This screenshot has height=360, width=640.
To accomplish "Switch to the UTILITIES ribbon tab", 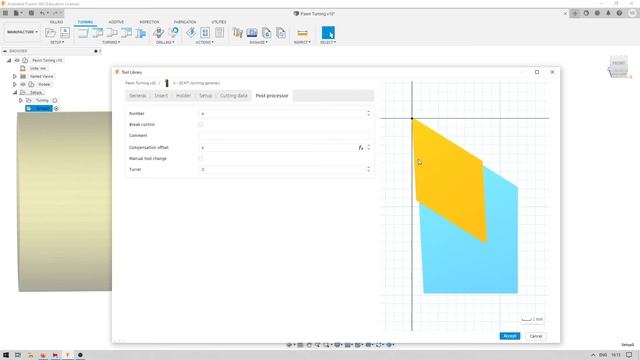I will (x=219, y=22).
